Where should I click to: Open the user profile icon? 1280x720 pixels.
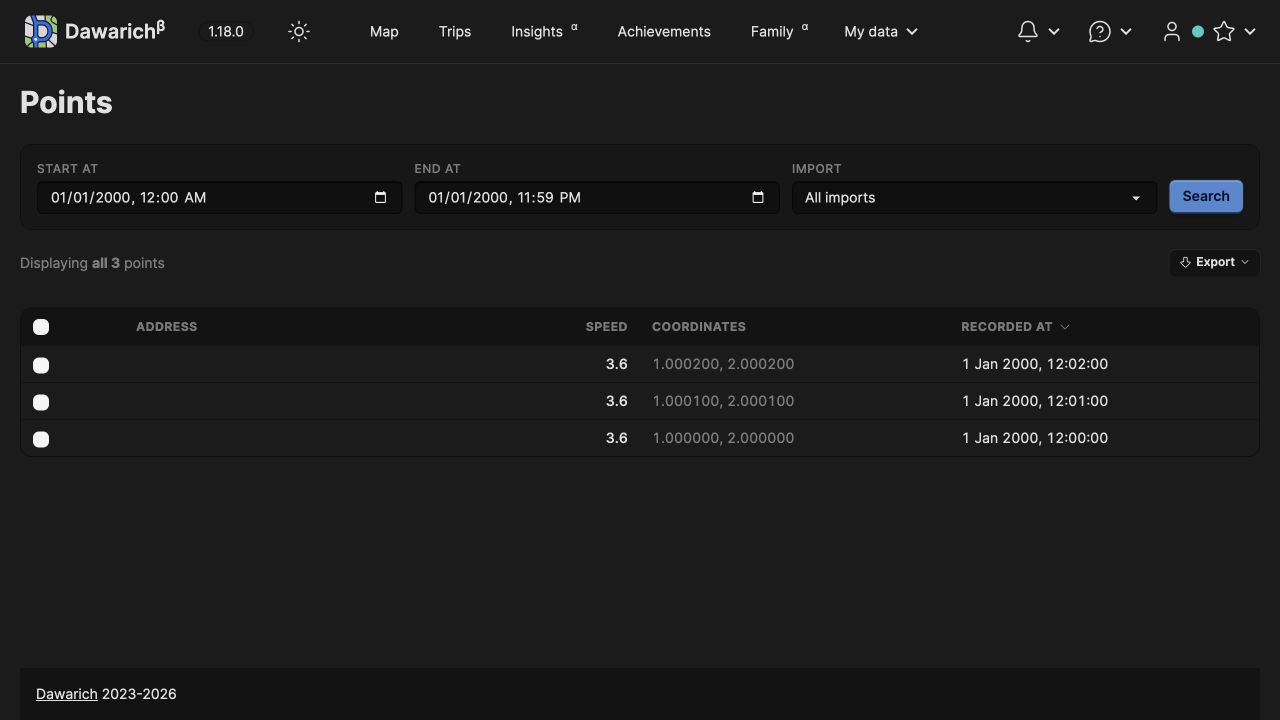(1172, 32)
